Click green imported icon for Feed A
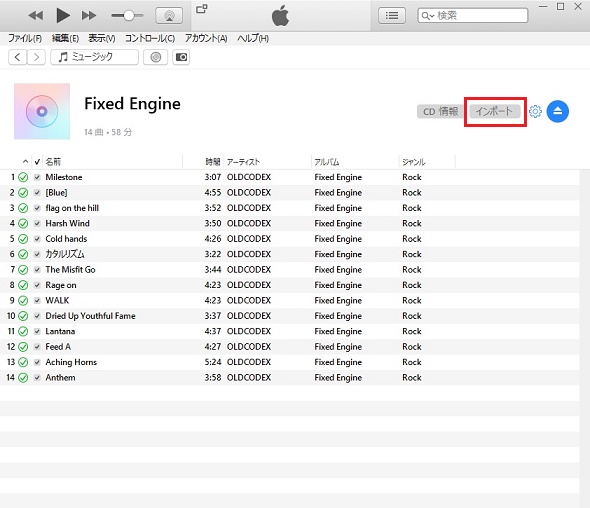This screenshot has width=590, height=508. (x=23, y=347)
